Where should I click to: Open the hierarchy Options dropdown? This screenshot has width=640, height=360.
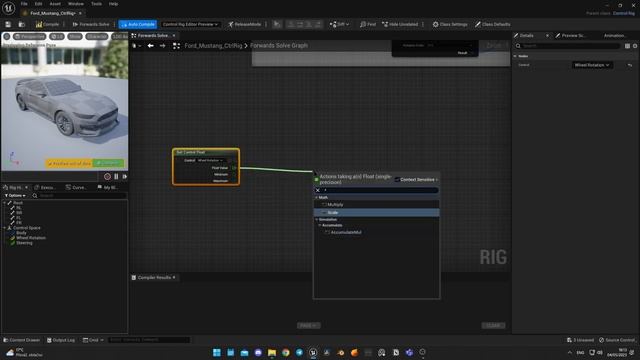tap(15, 196)
